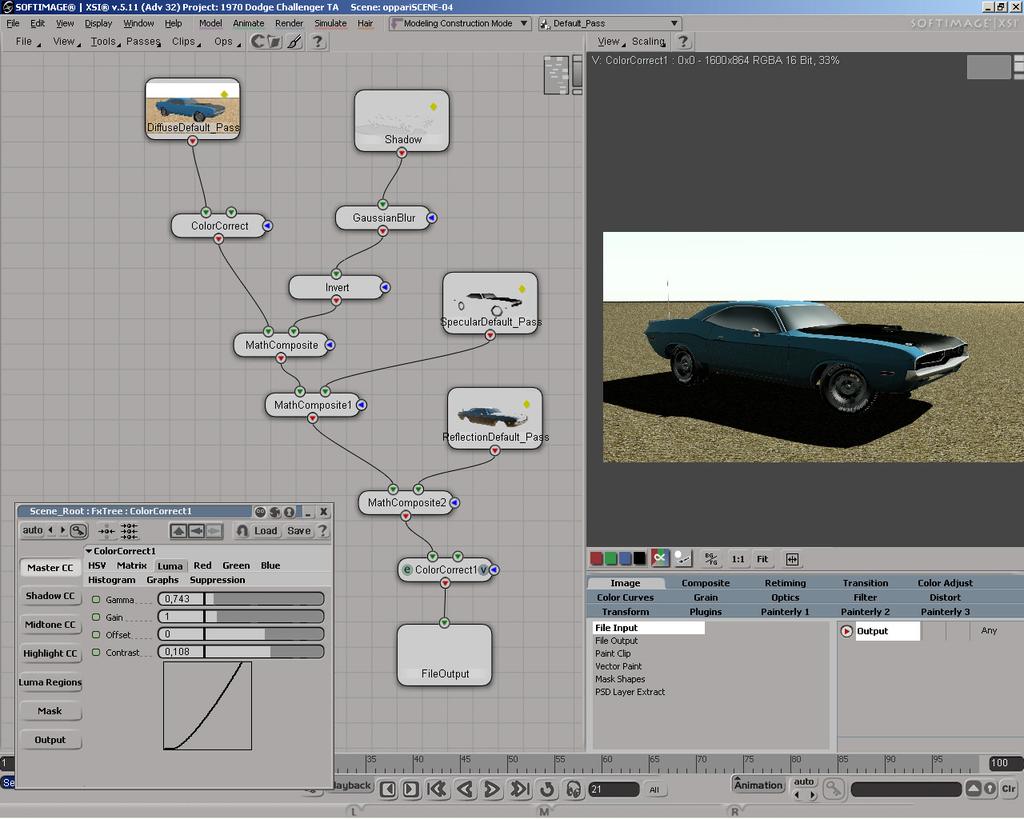The height and width of the screenshot is (819, 1024).
Task: Toggle blue bypass dot on MathComposite node
Action: point(330,344)
